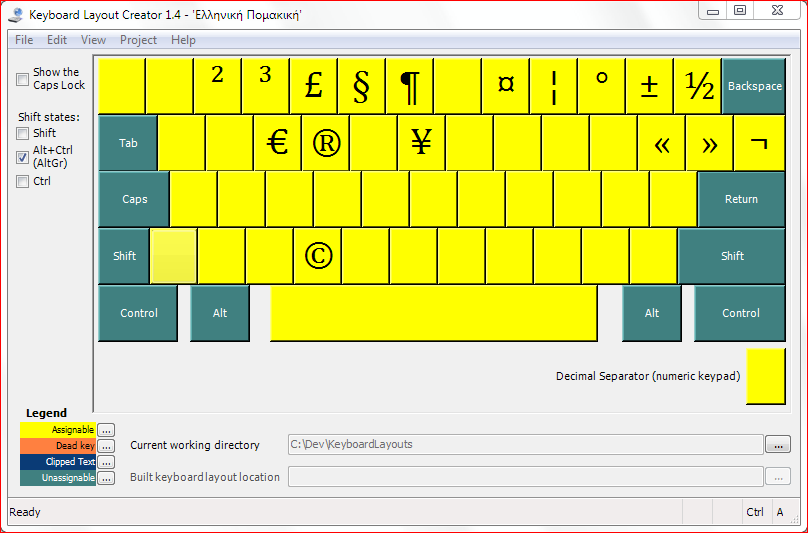
Task: Click the Dead key legend color swatch
Action: click(x=58, y=446)
